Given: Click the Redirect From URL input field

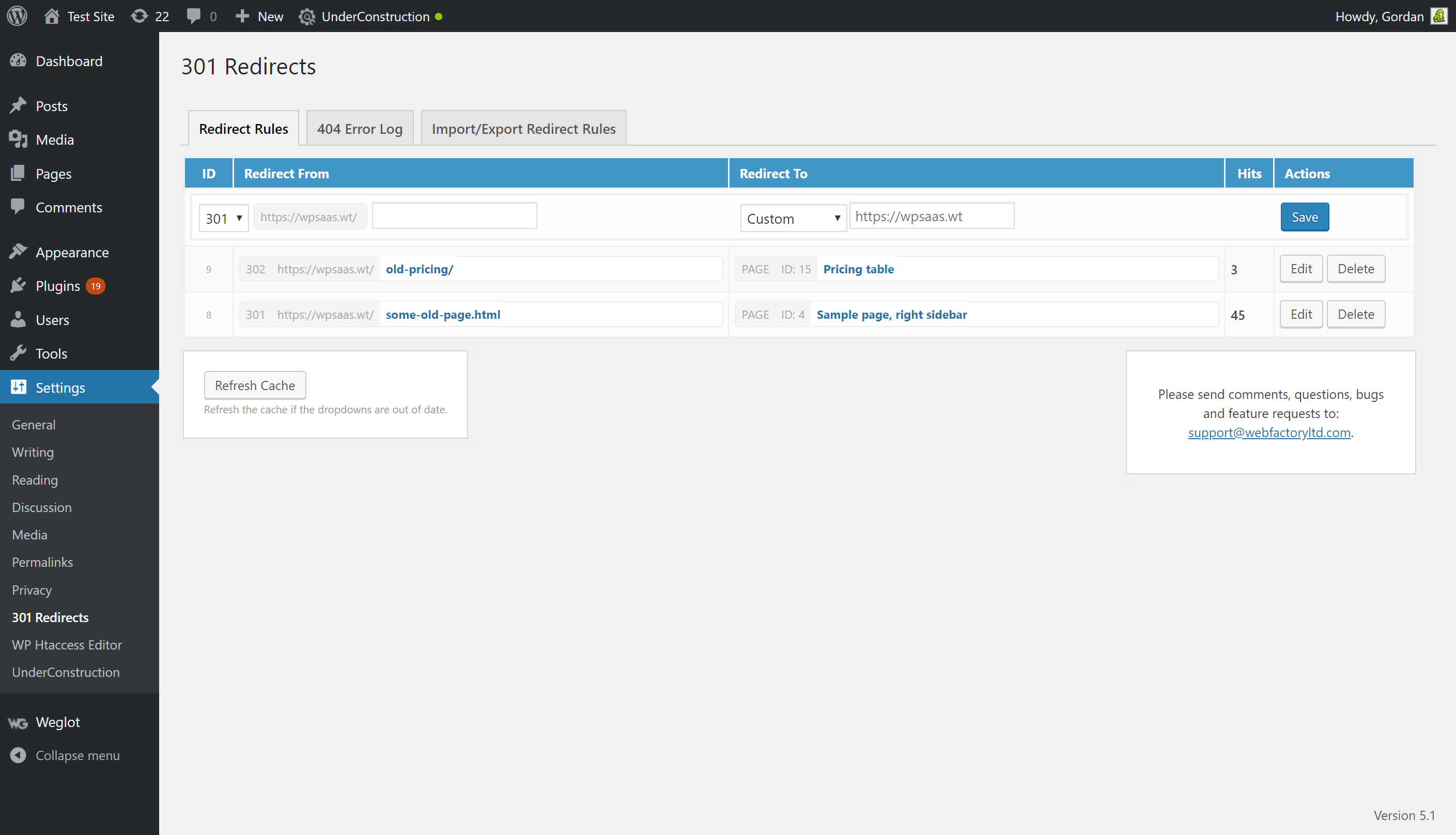Looking at the screenshot, I should click(x=454, y=216).
